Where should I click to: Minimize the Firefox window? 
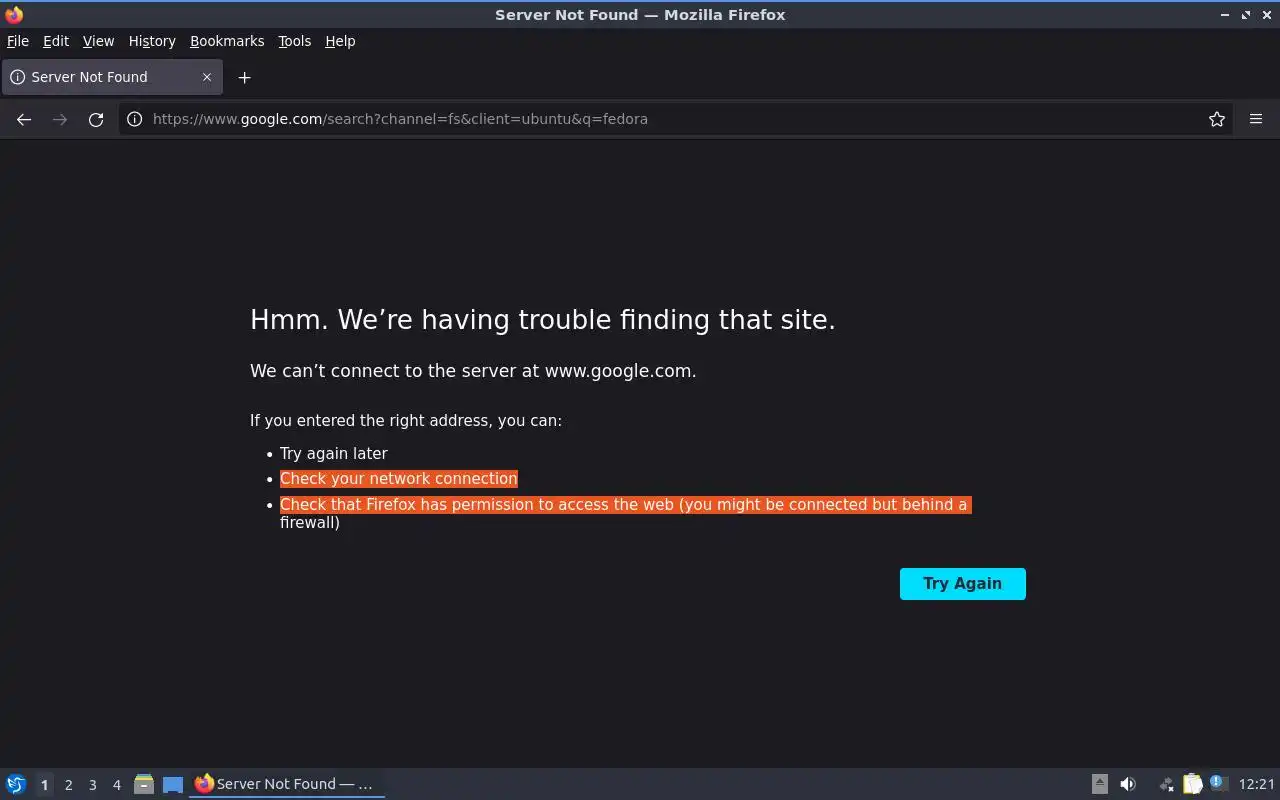pyautogui.click(x=1225, y=15)
